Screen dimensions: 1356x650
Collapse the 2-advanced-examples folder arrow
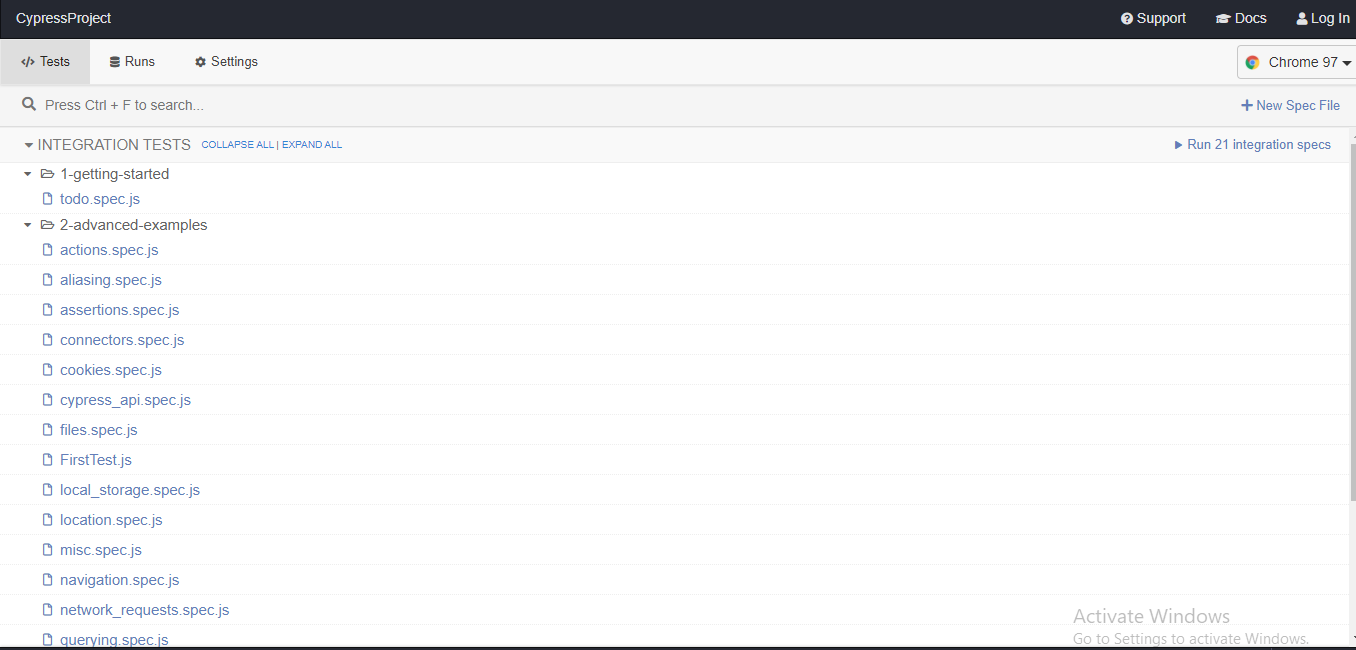[x=28, y=225]
